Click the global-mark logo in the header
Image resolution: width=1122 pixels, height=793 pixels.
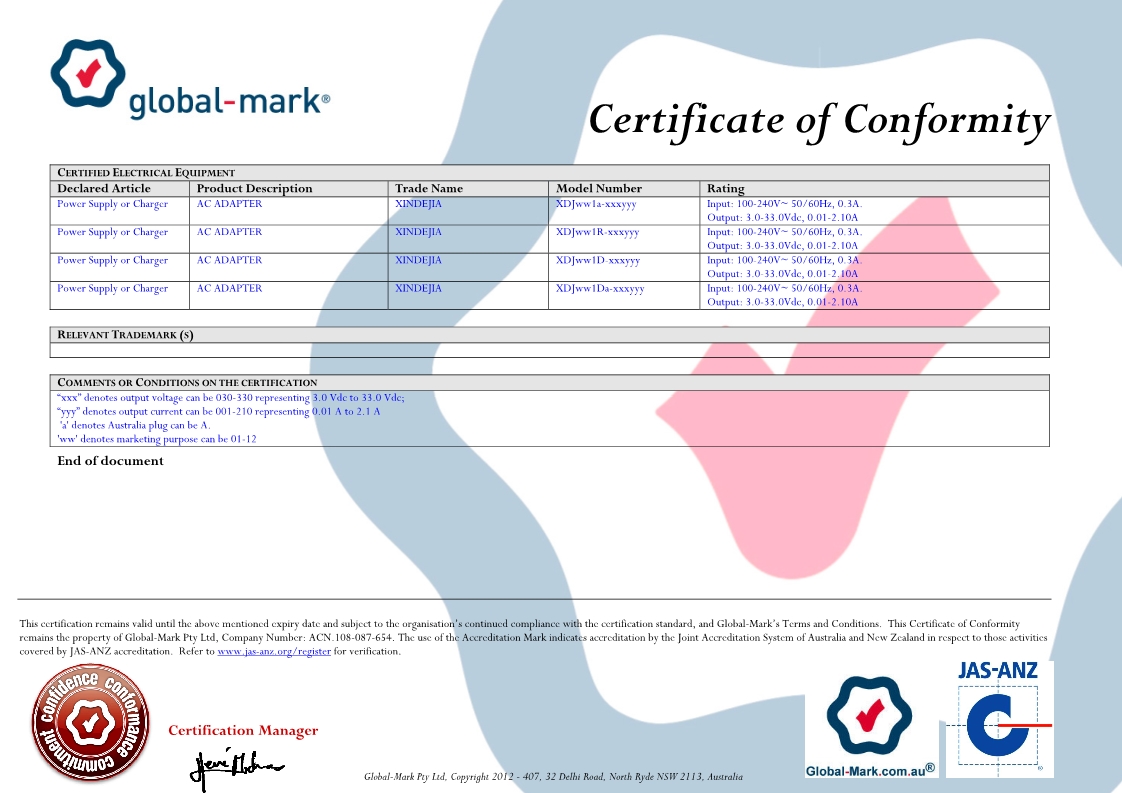click(x=189, y=79)
